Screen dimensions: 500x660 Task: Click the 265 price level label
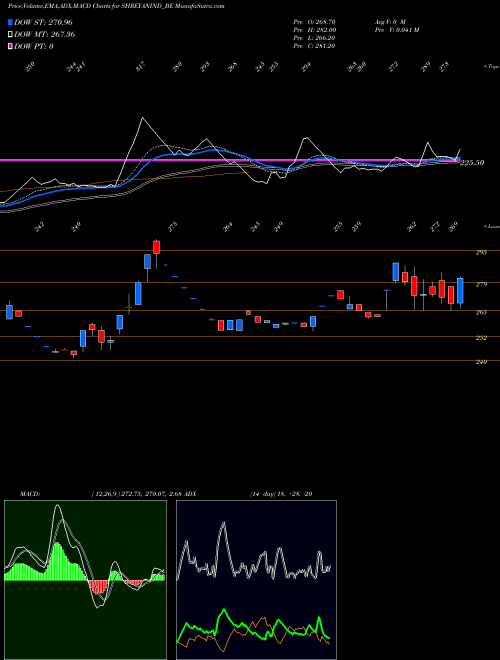click(481, 312)
